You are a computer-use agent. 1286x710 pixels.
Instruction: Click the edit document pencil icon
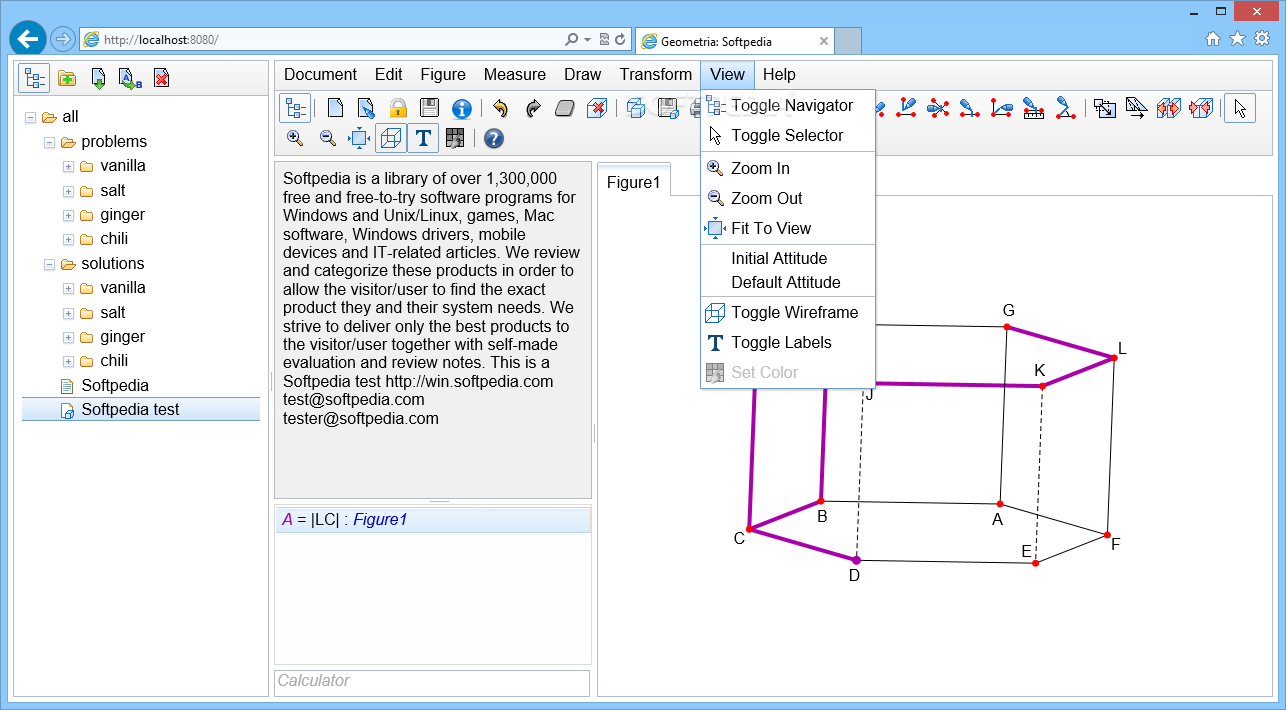[367, 108]
